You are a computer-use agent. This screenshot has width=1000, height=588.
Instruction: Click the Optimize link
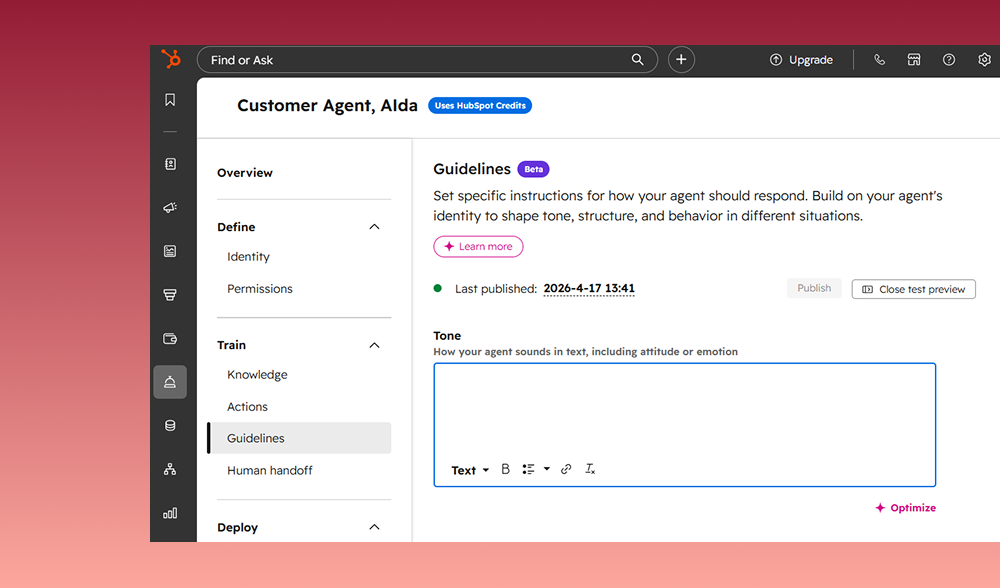[x=906, y=508]
